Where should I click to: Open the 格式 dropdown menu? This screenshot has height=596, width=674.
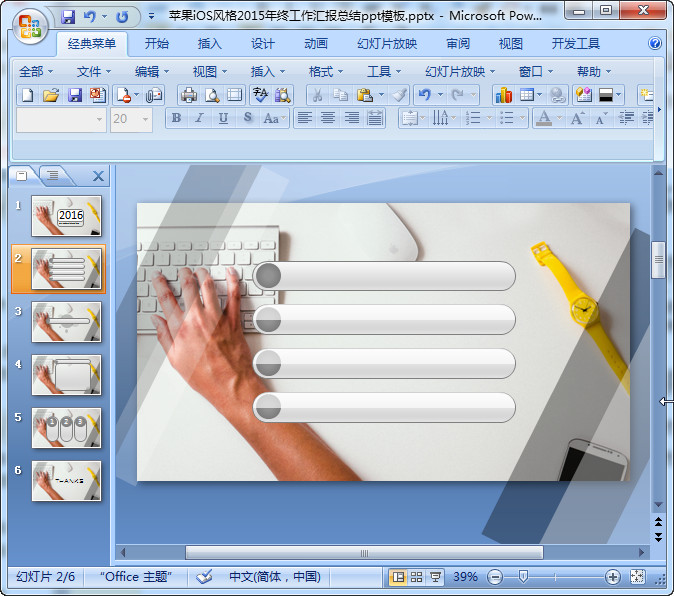coord(326,71)
